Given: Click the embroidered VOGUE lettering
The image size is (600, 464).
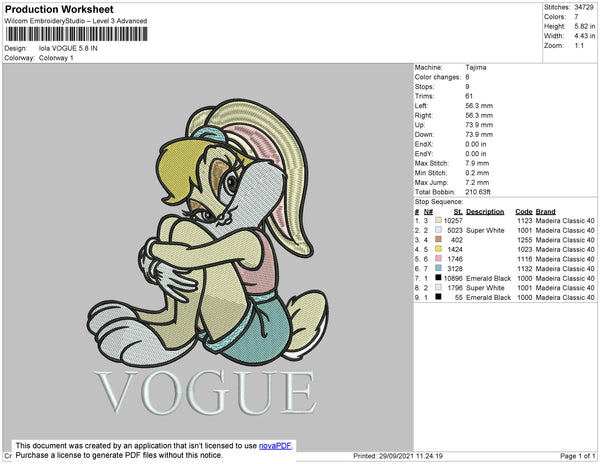Looking at the screenshot, I should [x=205, y=393].
